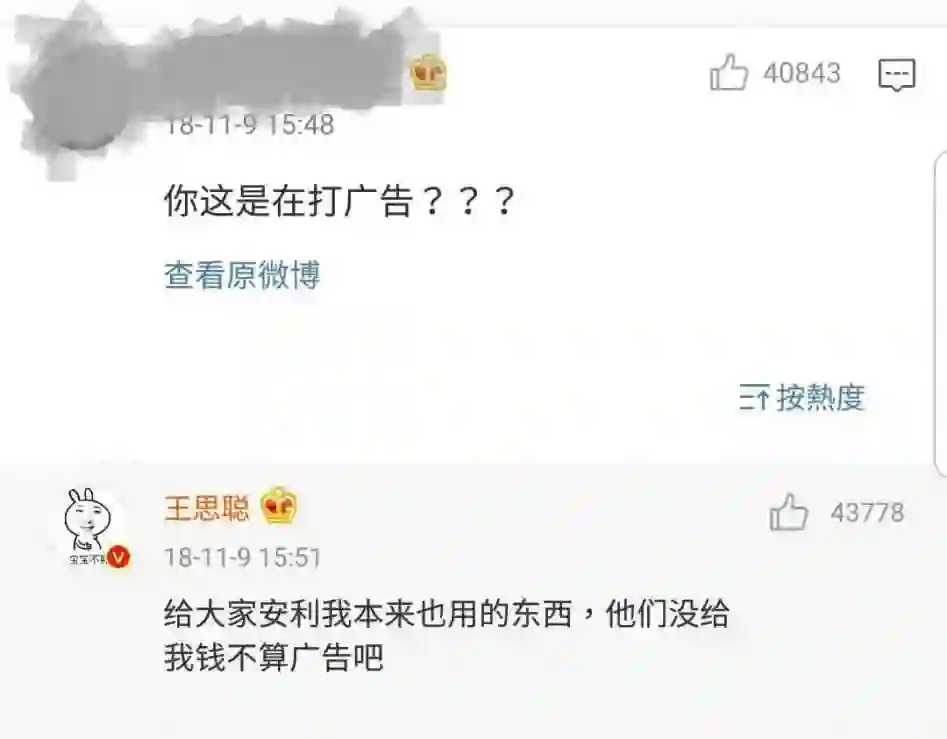
Task: Open 王思聪's rabbit avatar picture
Action: [x=92, y=526]
